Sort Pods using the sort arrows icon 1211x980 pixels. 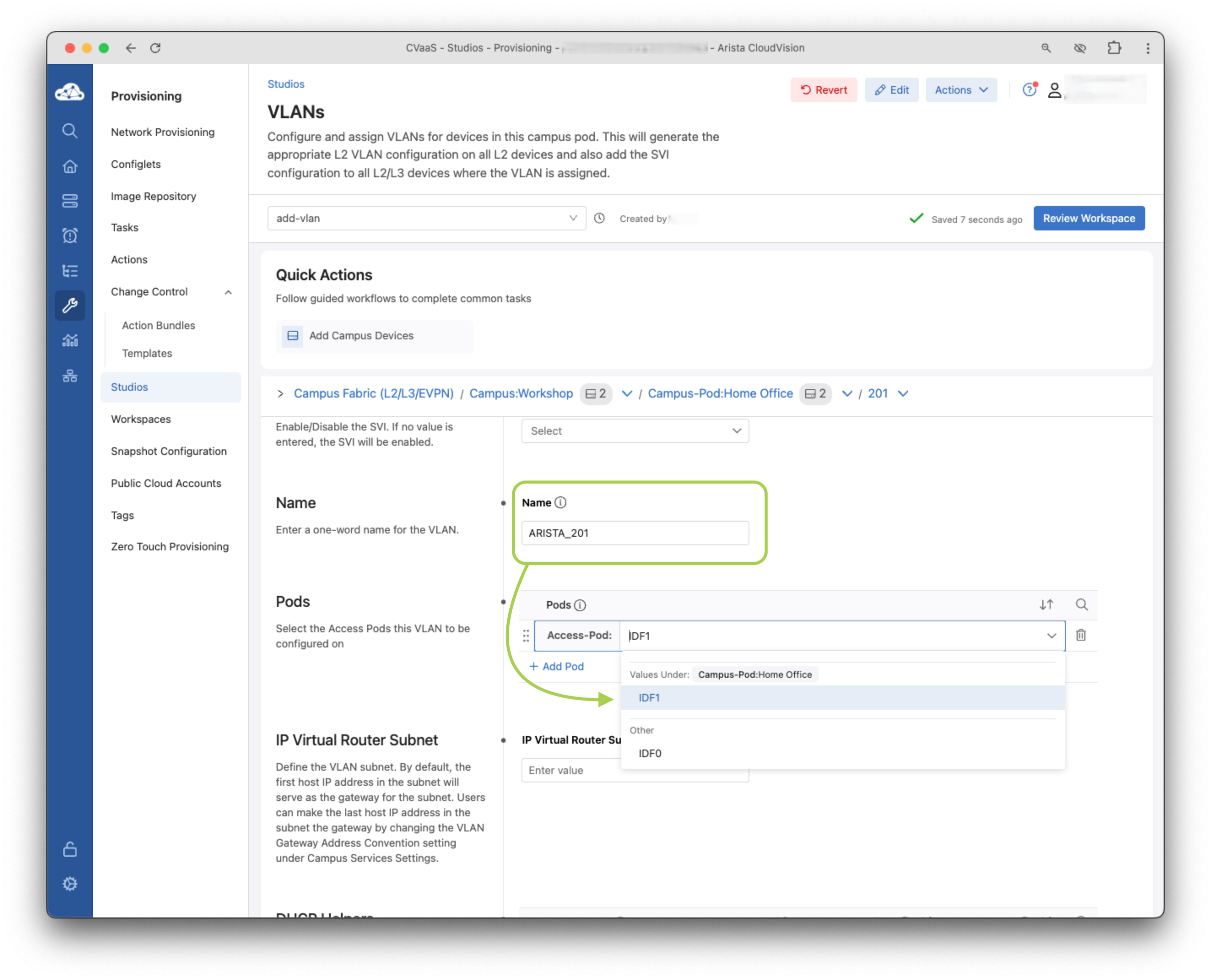pos(1046,605)
